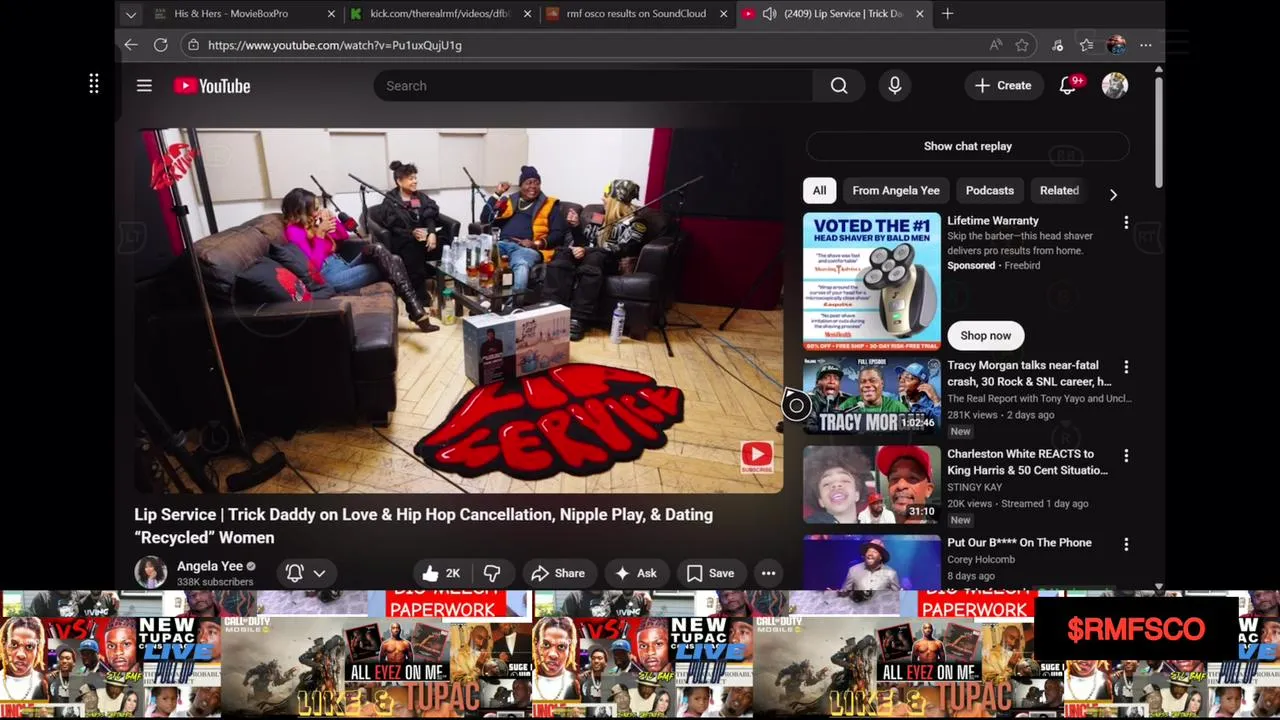Open browser profile picture in toolbar
Screen dimensions: 1280x720
click(1116, 45)
